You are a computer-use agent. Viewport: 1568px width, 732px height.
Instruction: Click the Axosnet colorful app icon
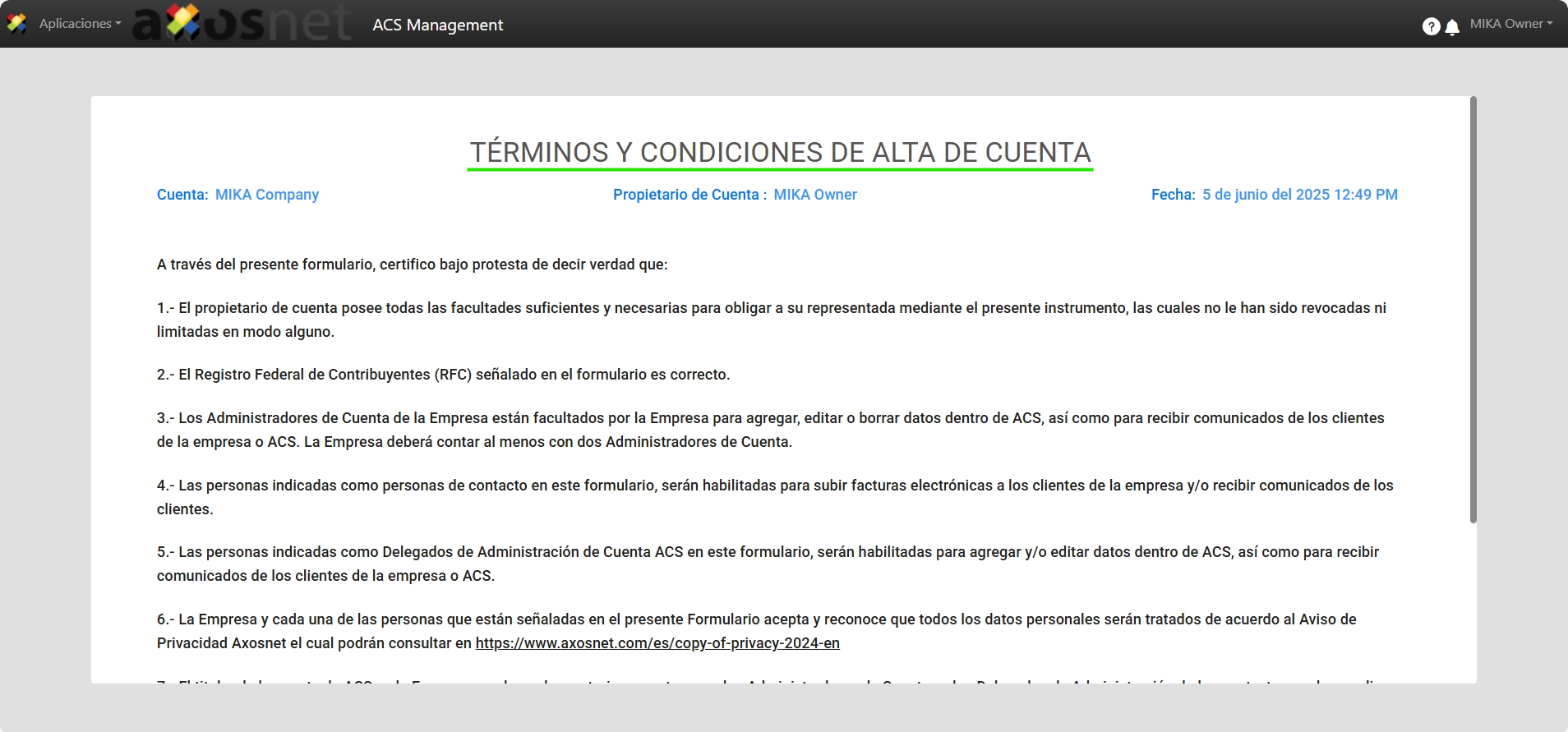[x=16, y=24]
